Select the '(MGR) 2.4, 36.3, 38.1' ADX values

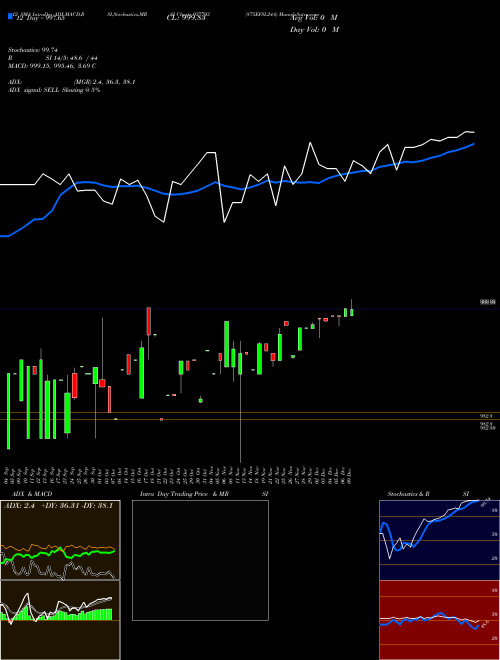(x=104, y=82)
